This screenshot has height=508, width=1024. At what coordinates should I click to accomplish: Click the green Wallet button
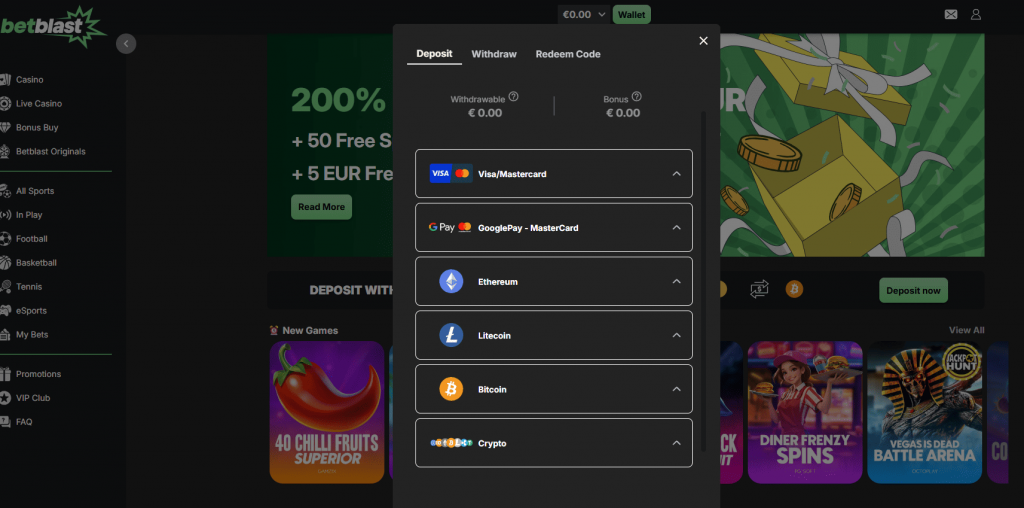(x=632, y=14)
